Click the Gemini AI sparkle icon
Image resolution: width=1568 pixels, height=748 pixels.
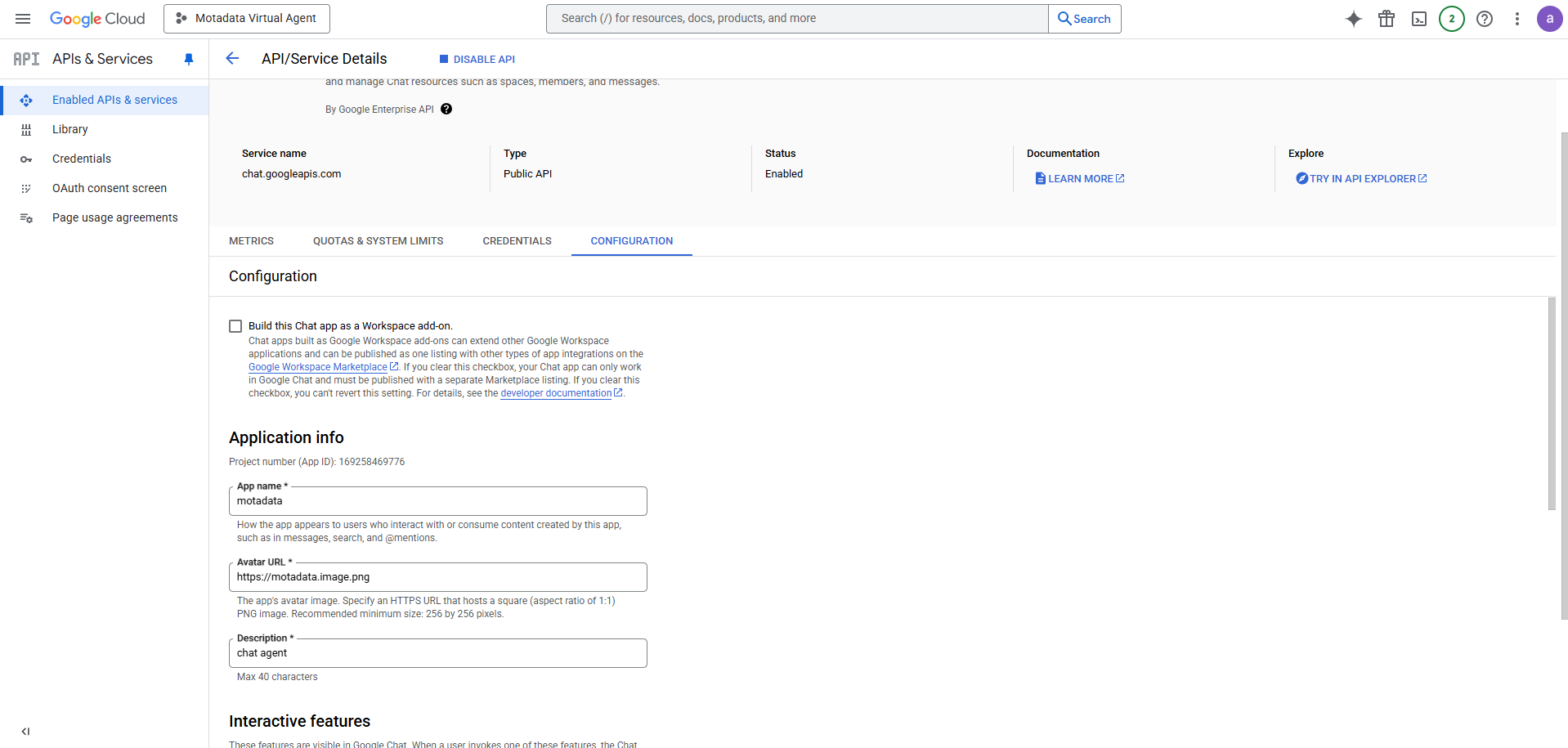pyautogui.click(x=1354, y=19)
